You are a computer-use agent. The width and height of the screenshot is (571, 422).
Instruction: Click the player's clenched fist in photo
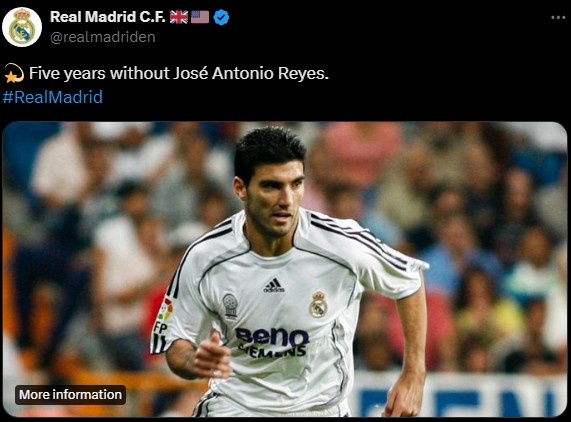pos(212,355)
